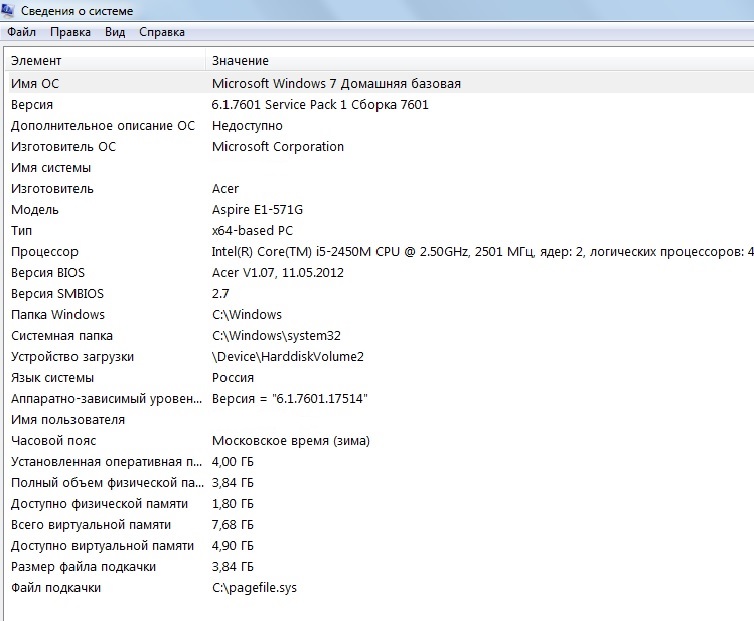
Task: Select the Устройство загрузки row
Action: (x=72, y=357)
